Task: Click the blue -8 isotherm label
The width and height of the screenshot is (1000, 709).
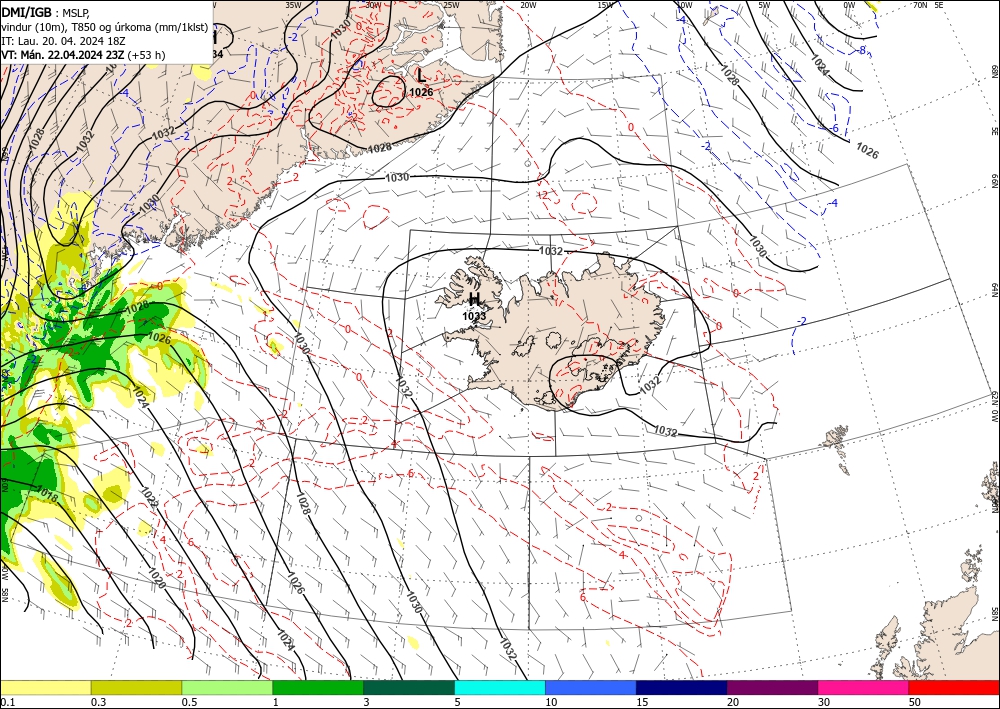Action: (862, 50)
